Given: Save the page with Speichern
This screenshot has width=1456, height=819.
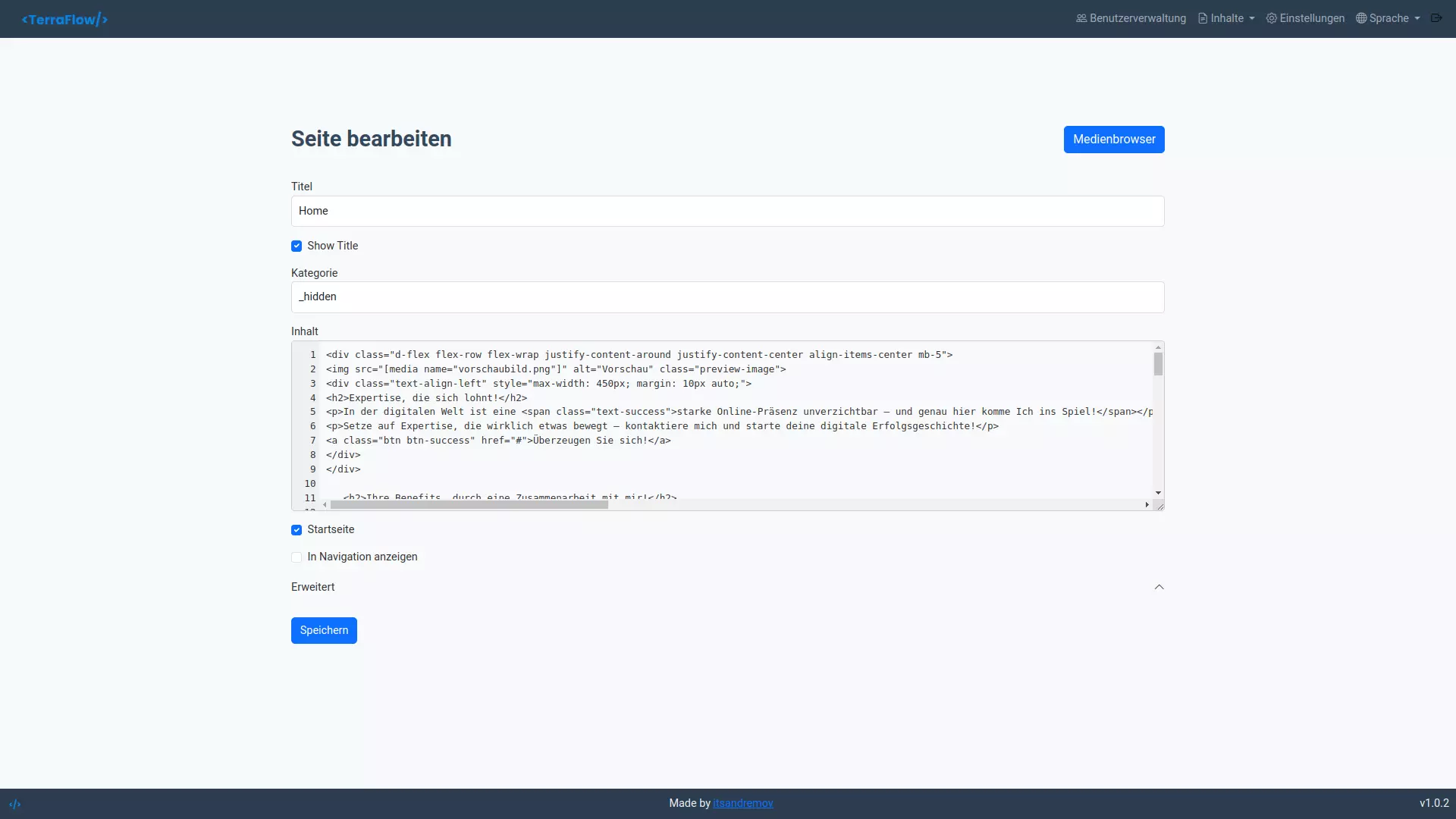Looking at the screenshot, I should point(324,630).
